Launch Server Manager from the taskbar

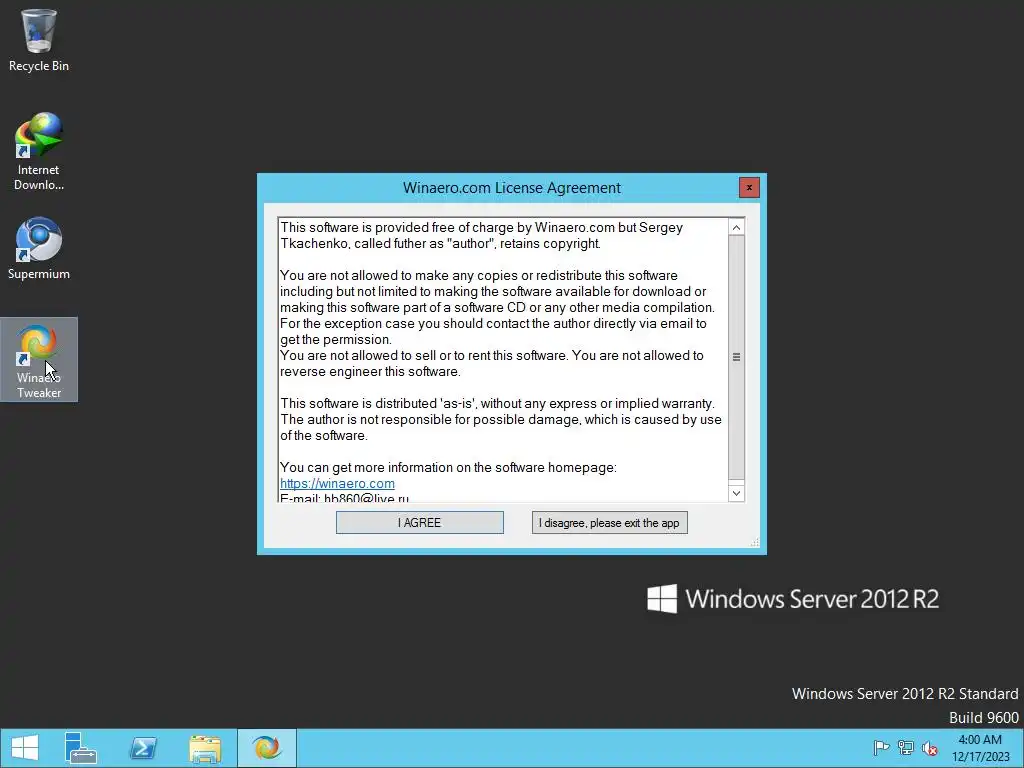point(81,748)
